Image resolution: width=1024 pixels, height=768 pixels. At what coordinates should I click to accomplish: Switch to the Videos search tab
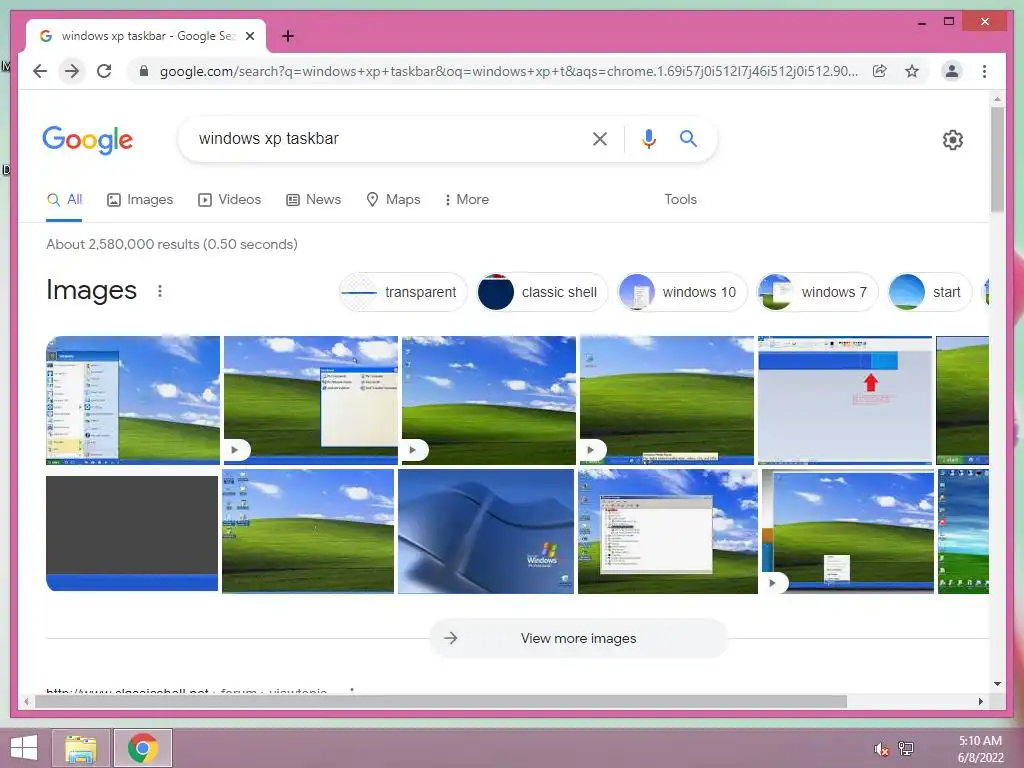click(229, 200)
